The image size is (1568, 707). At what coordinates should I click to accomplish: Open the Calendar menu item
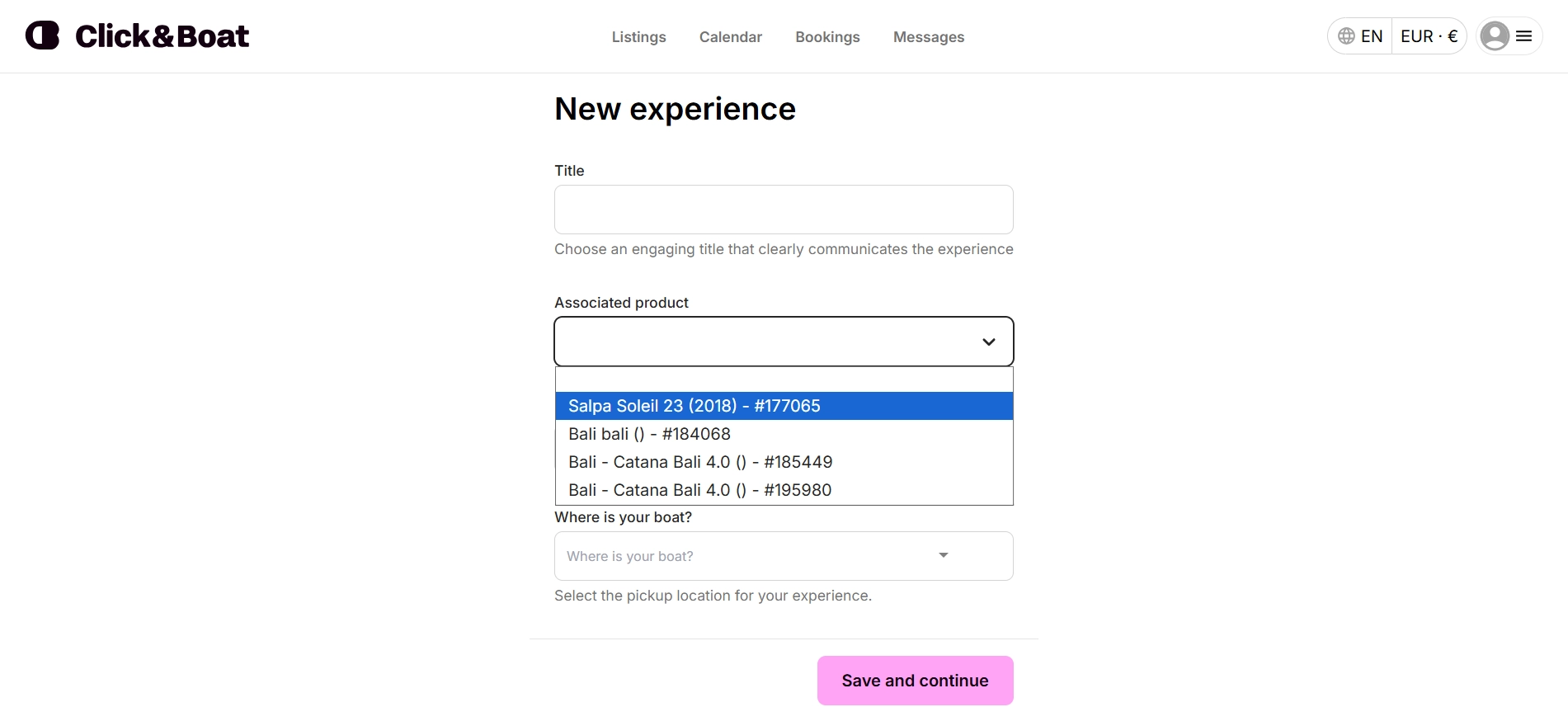point(730,37)
